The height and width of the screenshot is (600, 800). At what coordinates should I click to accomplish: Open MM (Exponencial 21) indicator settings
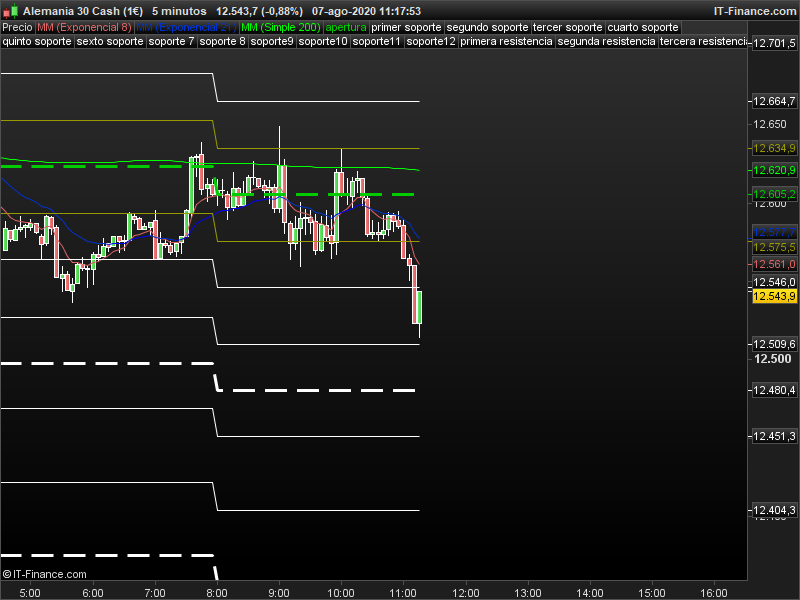[x=186, y=28]
